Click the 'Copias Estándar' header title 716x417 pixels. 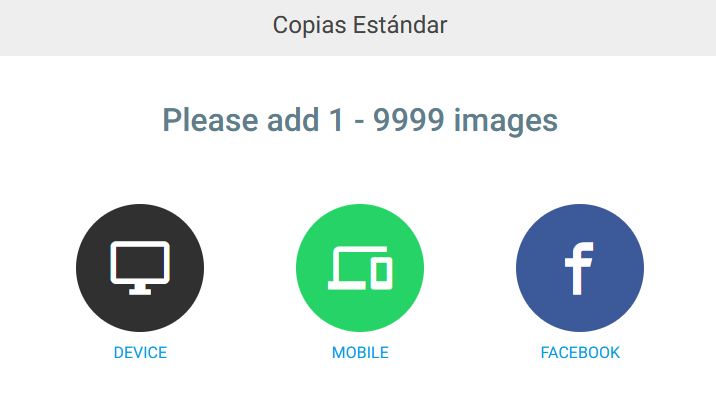[x=360, y=25]
